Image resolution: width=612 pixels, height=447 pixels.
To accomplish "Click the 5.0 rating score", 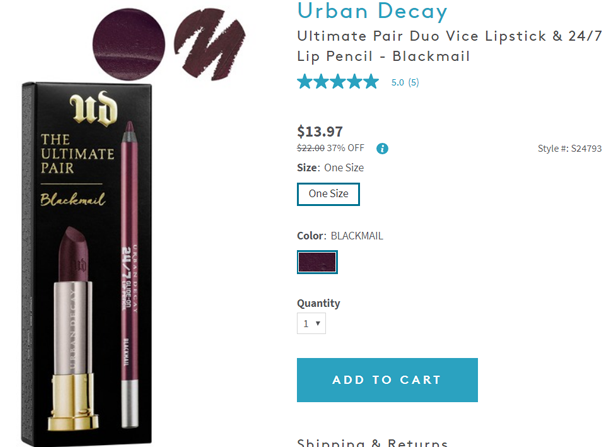I will click(397, 83).
